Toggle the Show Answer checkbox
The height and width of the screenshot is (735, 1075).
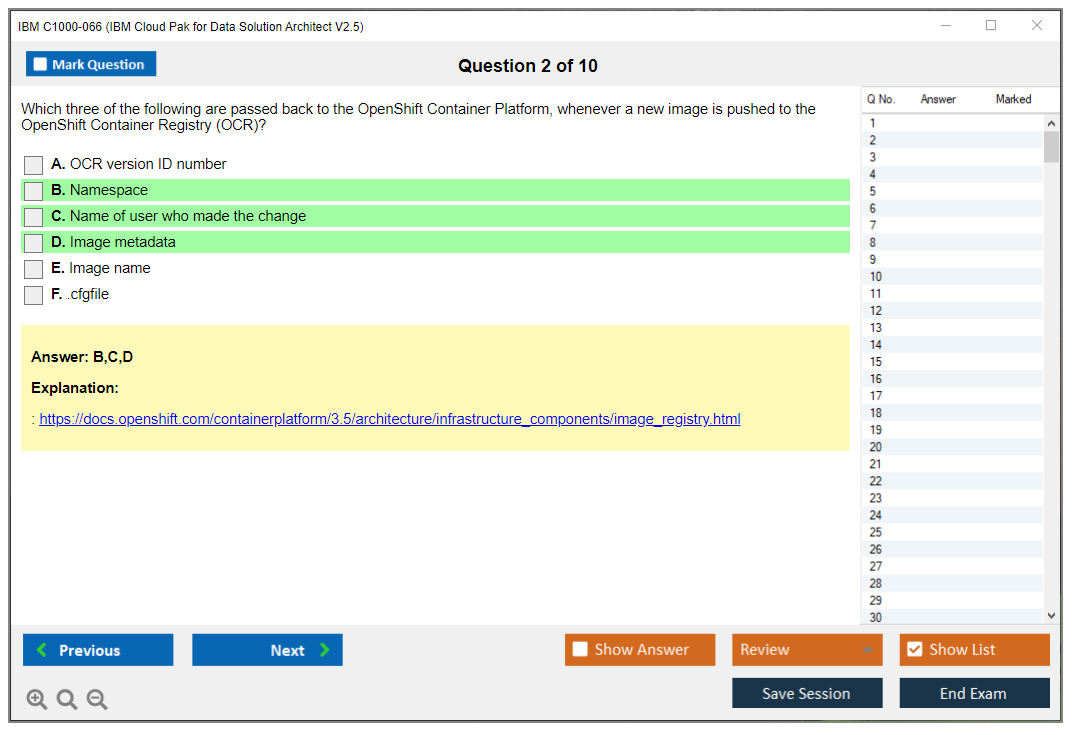click(x=580, y=650)
